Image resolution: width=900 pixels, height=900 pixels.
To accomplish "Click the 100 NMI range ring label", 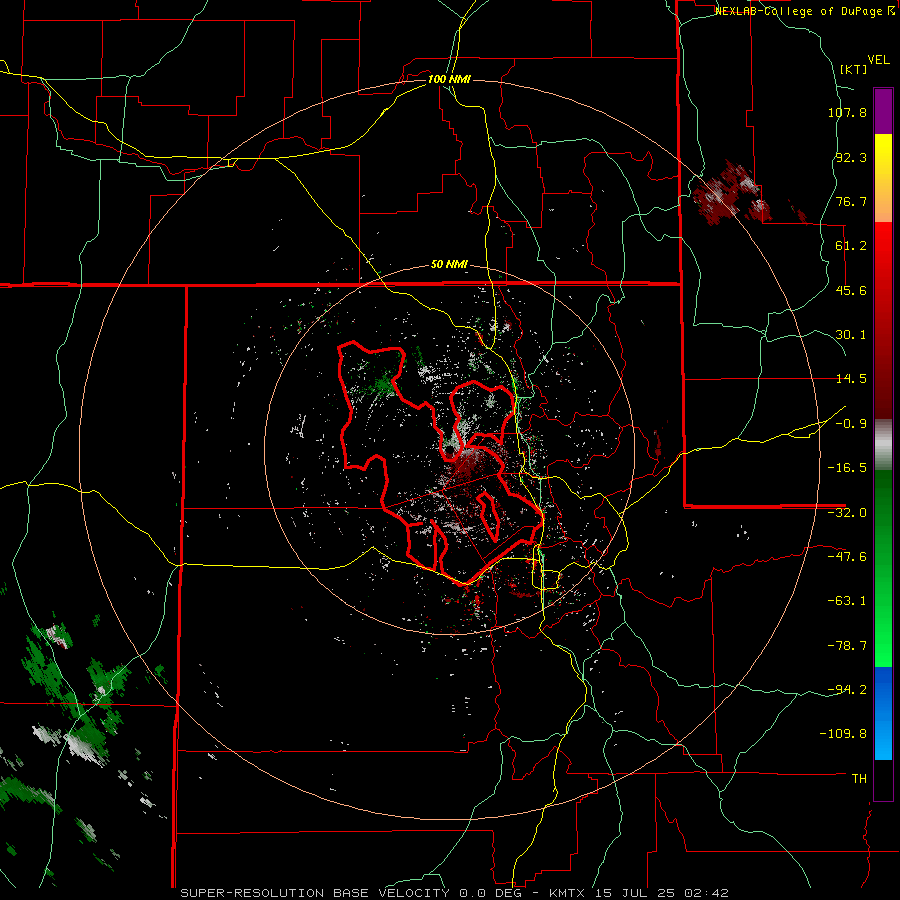I will pos(449,79).
